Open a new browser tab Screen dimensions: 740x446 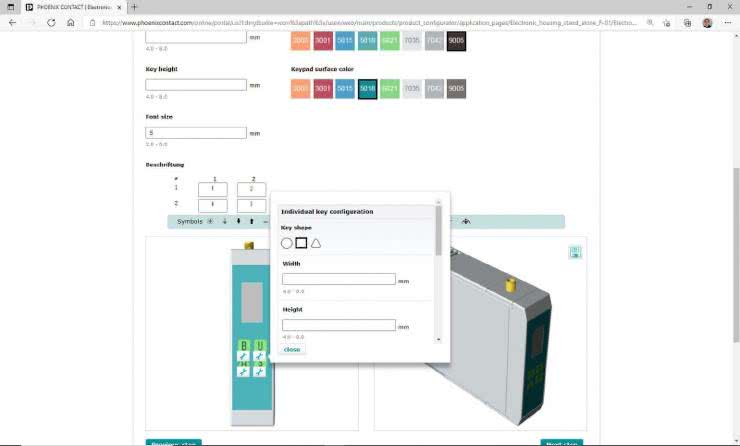(134, 7)
